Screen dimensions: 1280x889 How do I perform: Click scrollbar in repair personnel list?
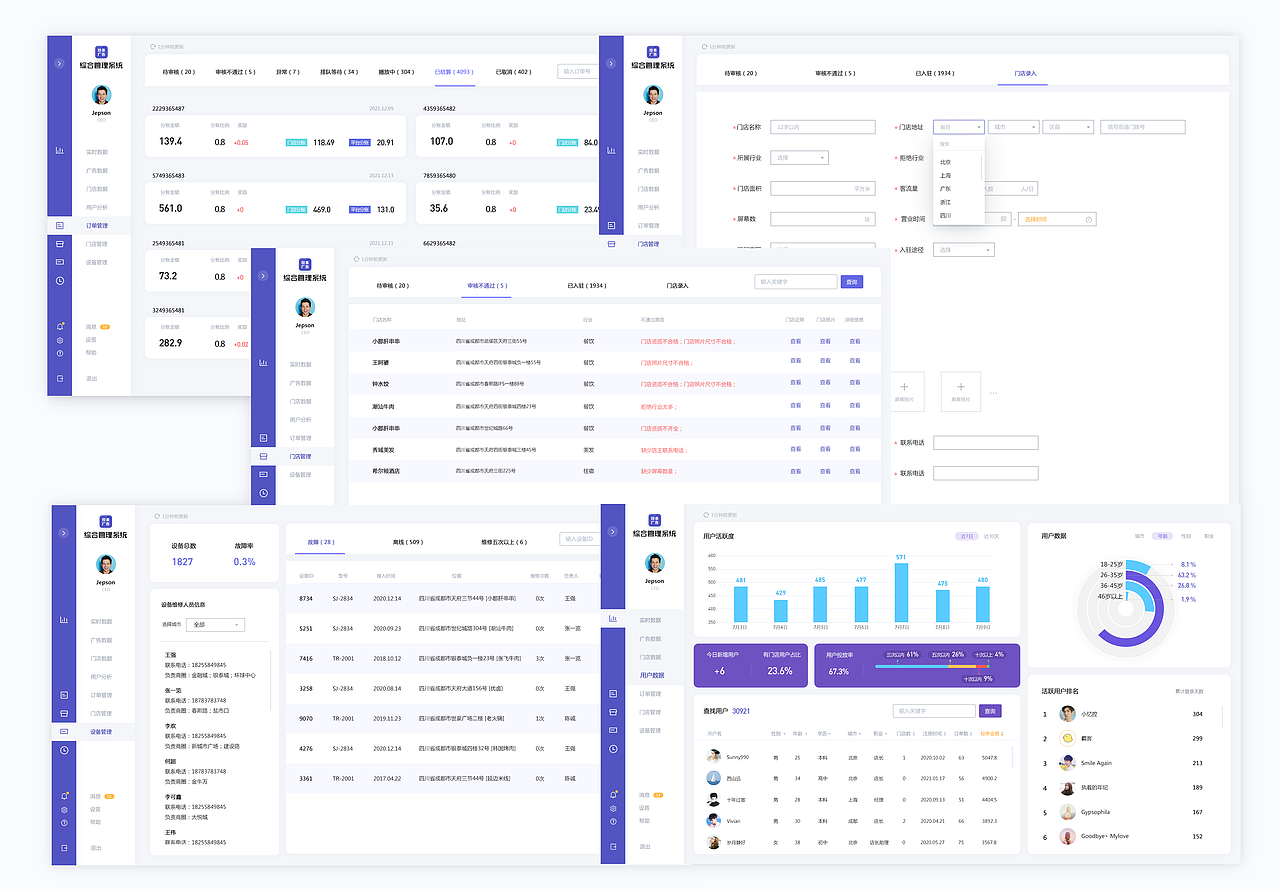pyautogui.click(x=272, y=680)
